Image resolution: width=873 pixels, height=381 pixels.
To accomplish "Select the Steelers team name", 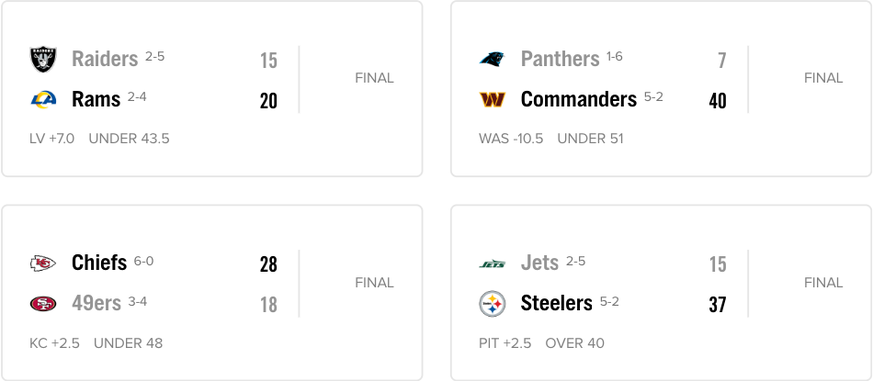I will [556, 303].
